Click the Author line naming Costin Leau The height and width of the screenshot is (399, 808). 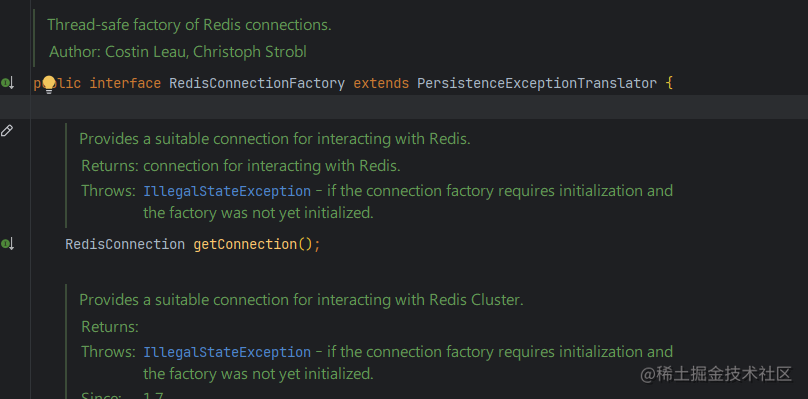(x=178, y=52)
